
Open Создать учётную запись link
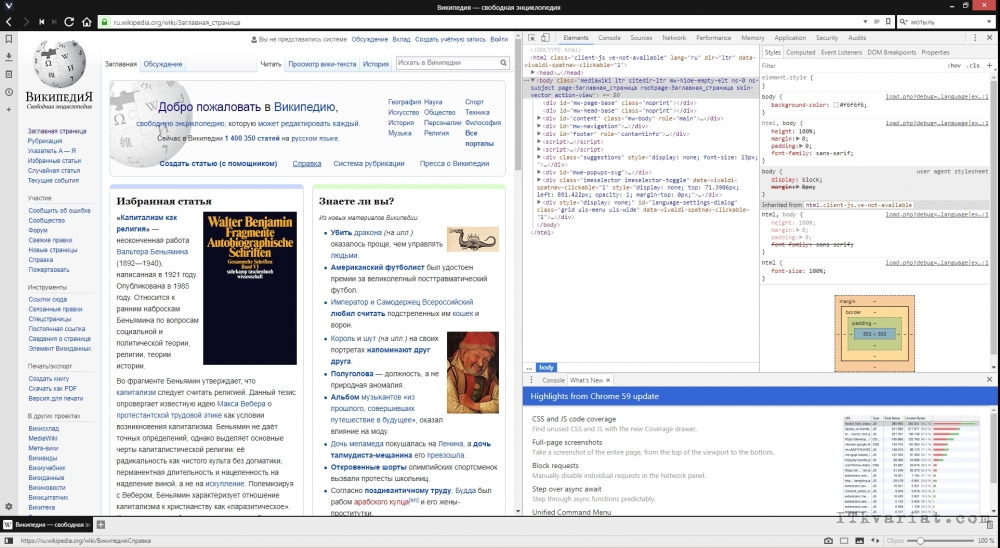tap(450, 39)
